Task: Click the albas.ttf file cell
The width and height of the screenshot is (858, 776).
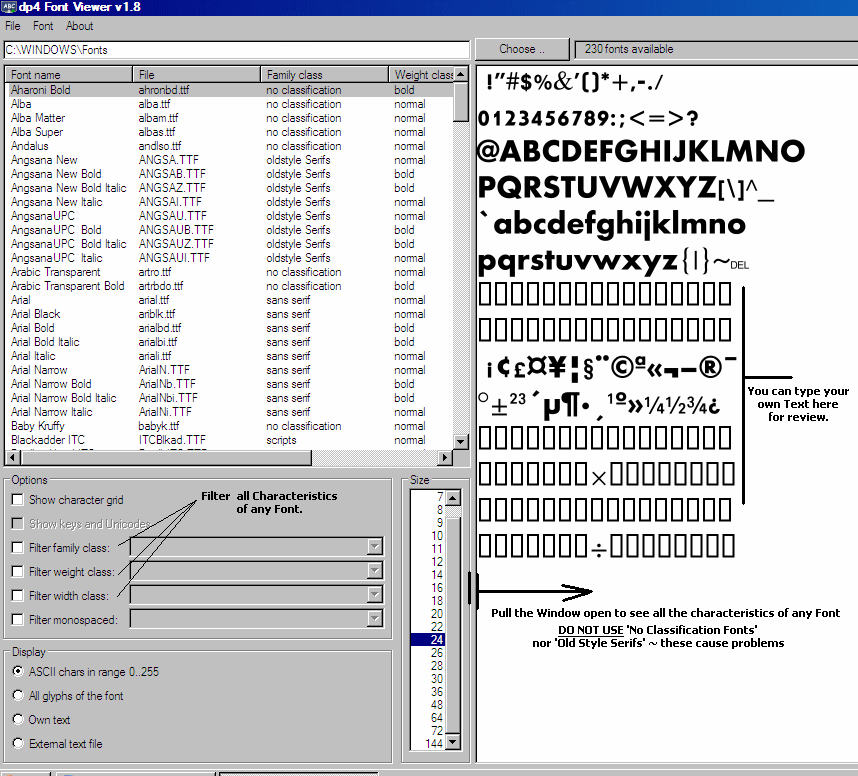Action: (156, 132)
